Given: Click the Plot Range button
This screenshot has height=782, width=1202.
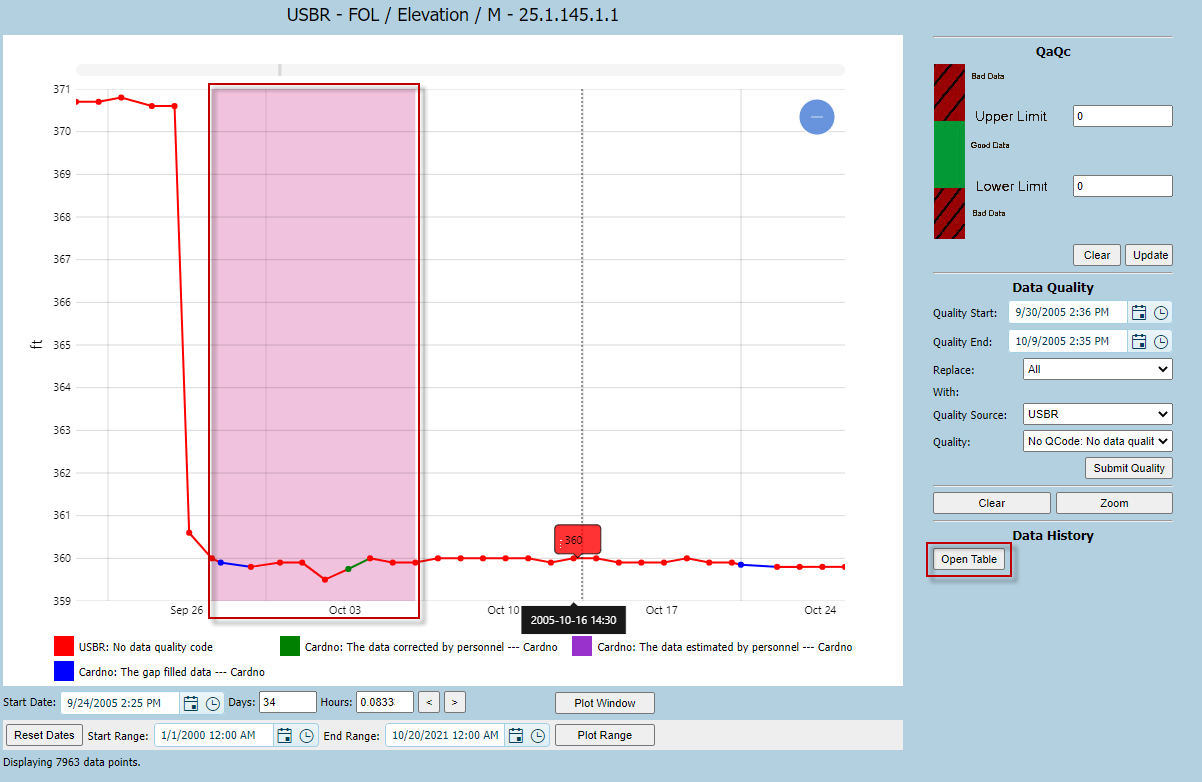Looking at the screenshot, I should tap(605, 735).
